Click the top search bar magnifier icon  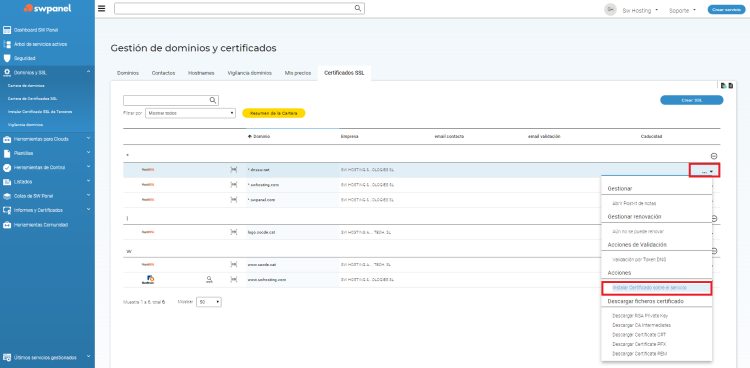[x=358, y=8]
